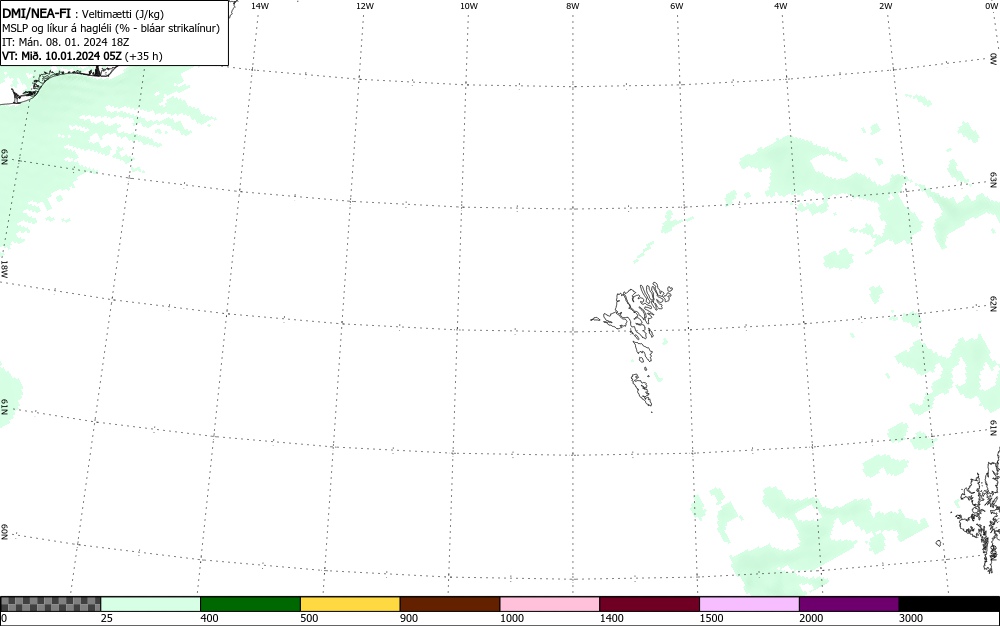Click the 8W longitude label

[x=573, y=6]
